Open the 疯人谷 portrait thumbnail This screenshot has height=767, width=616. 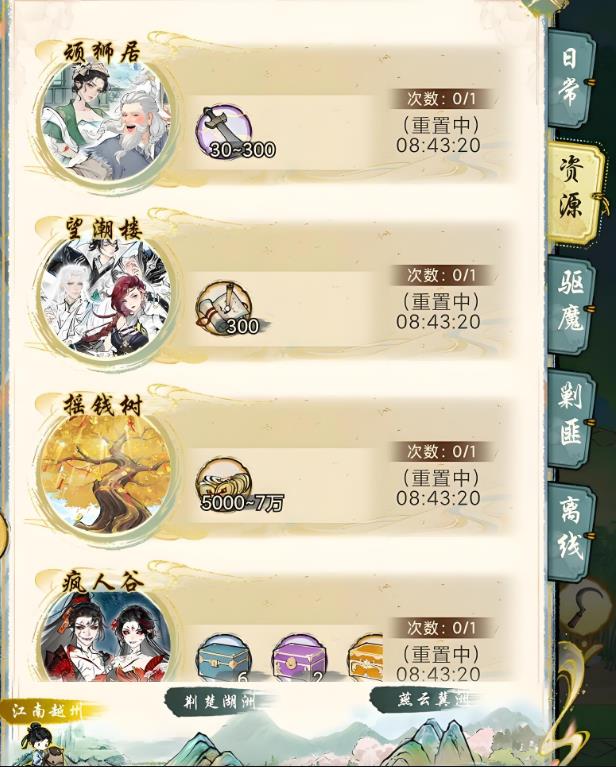coord(106,634)
